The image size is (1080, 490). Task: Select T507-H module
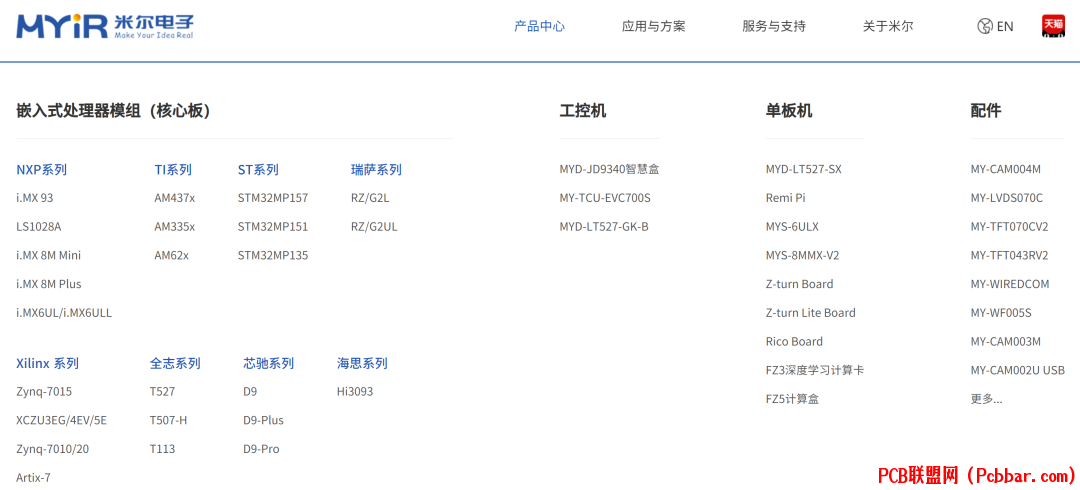(169, 420)
